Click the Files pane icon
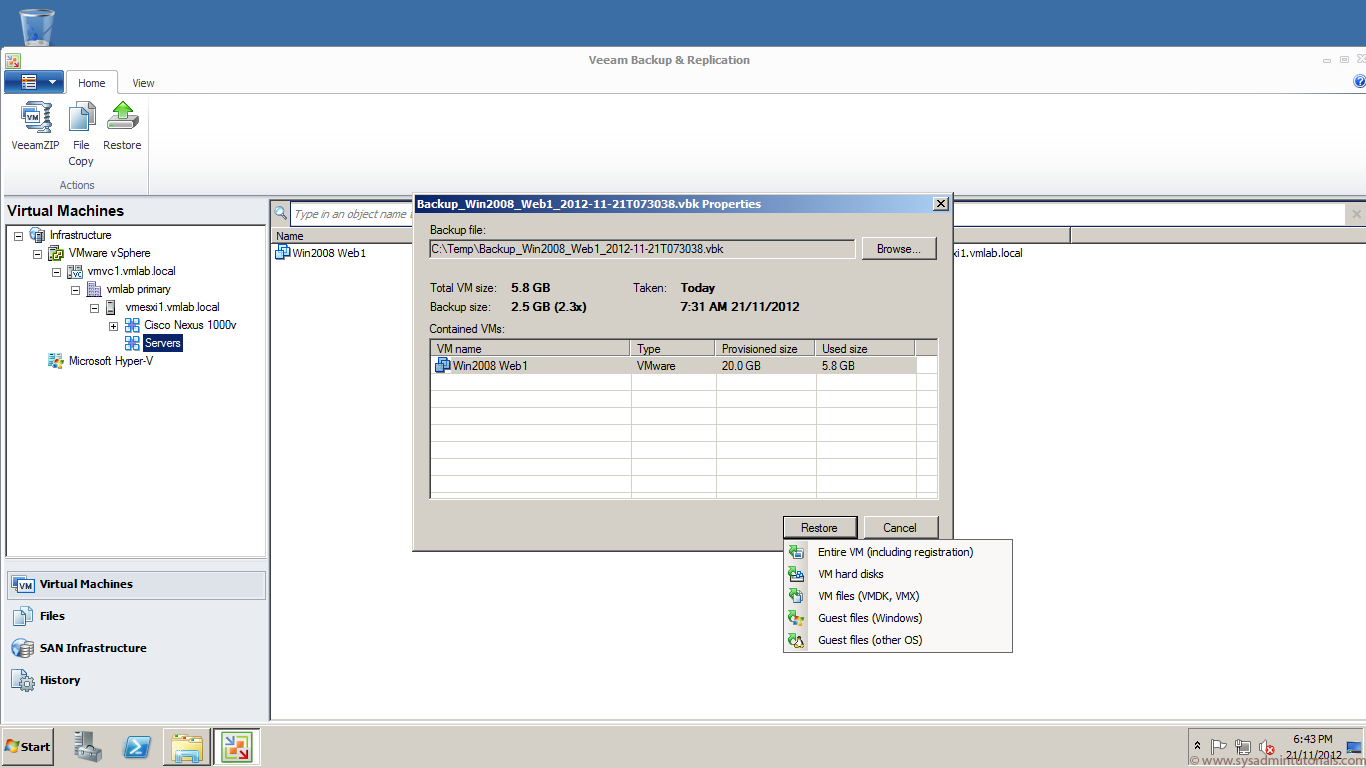Screen dimensions: 1366x768 point(22,616)
